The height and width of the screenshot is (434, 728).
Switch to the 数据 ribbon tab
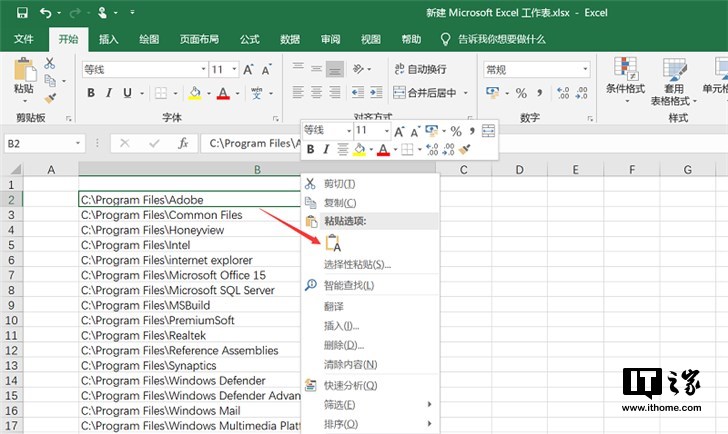[x=290, y=39]
